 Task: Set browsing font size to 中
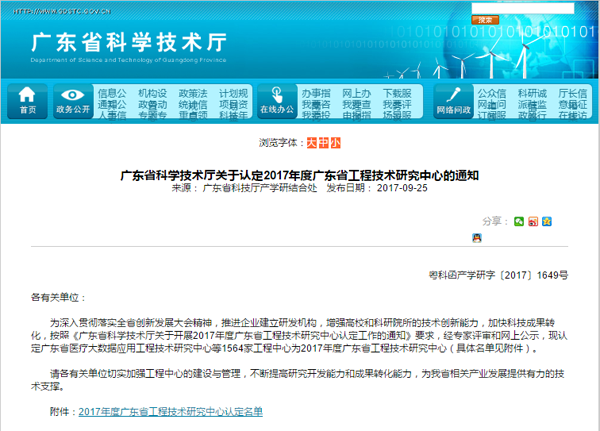pyautogui.click(x=323, y=143)
